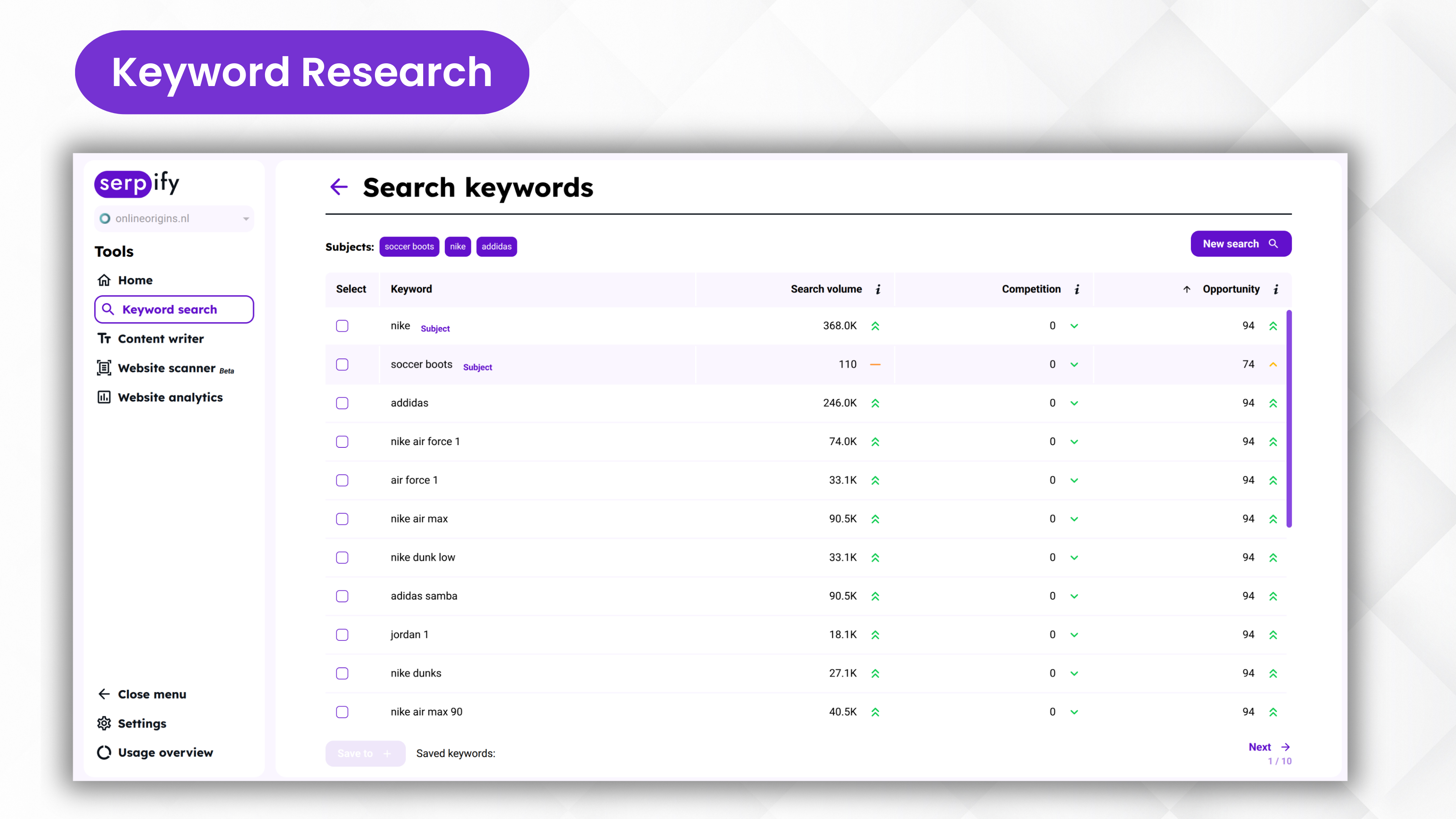Click the Competition info icon
The height and width of the screenshot is (819, 1456).
[x=1077, y=289]
